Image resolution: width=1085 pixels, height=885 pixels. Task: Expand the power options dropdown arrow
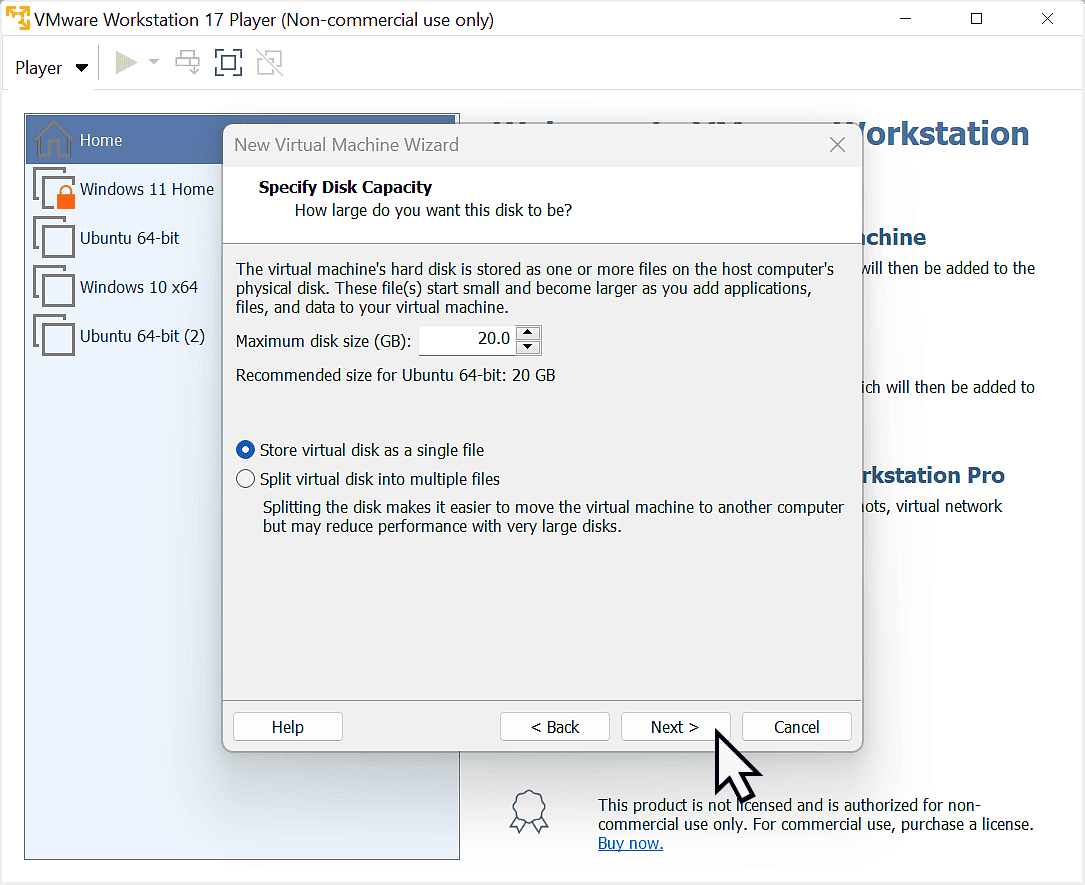coord(154,63)
